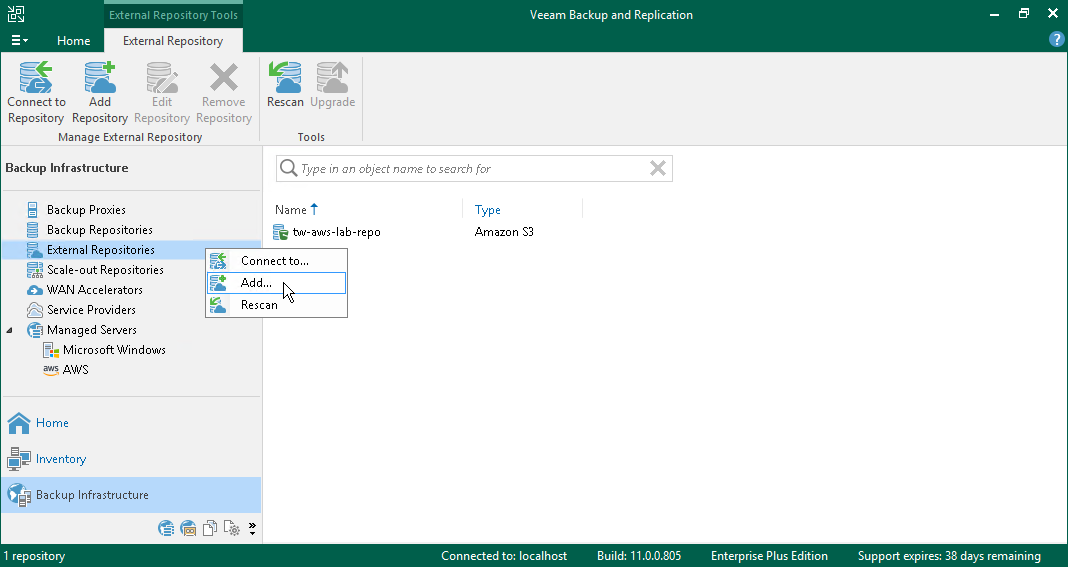Viewport: 1068px width, 567px height.
Task: Click the Connect to Repository ribbon icon
Action: tap(36, 78)
